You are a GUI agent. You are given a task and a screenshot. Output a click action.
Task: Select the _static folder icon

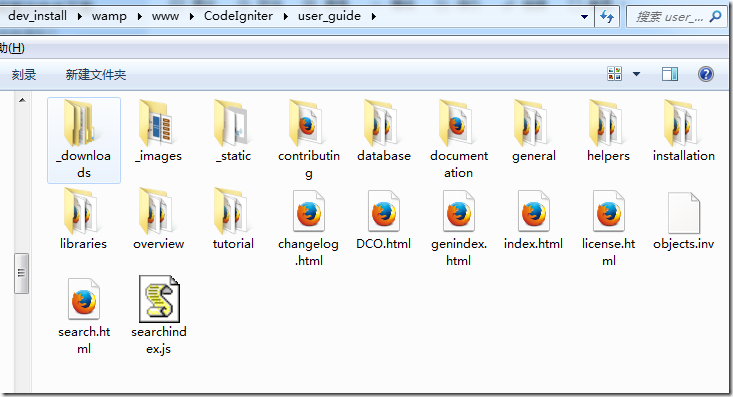(x=231, y=123)
